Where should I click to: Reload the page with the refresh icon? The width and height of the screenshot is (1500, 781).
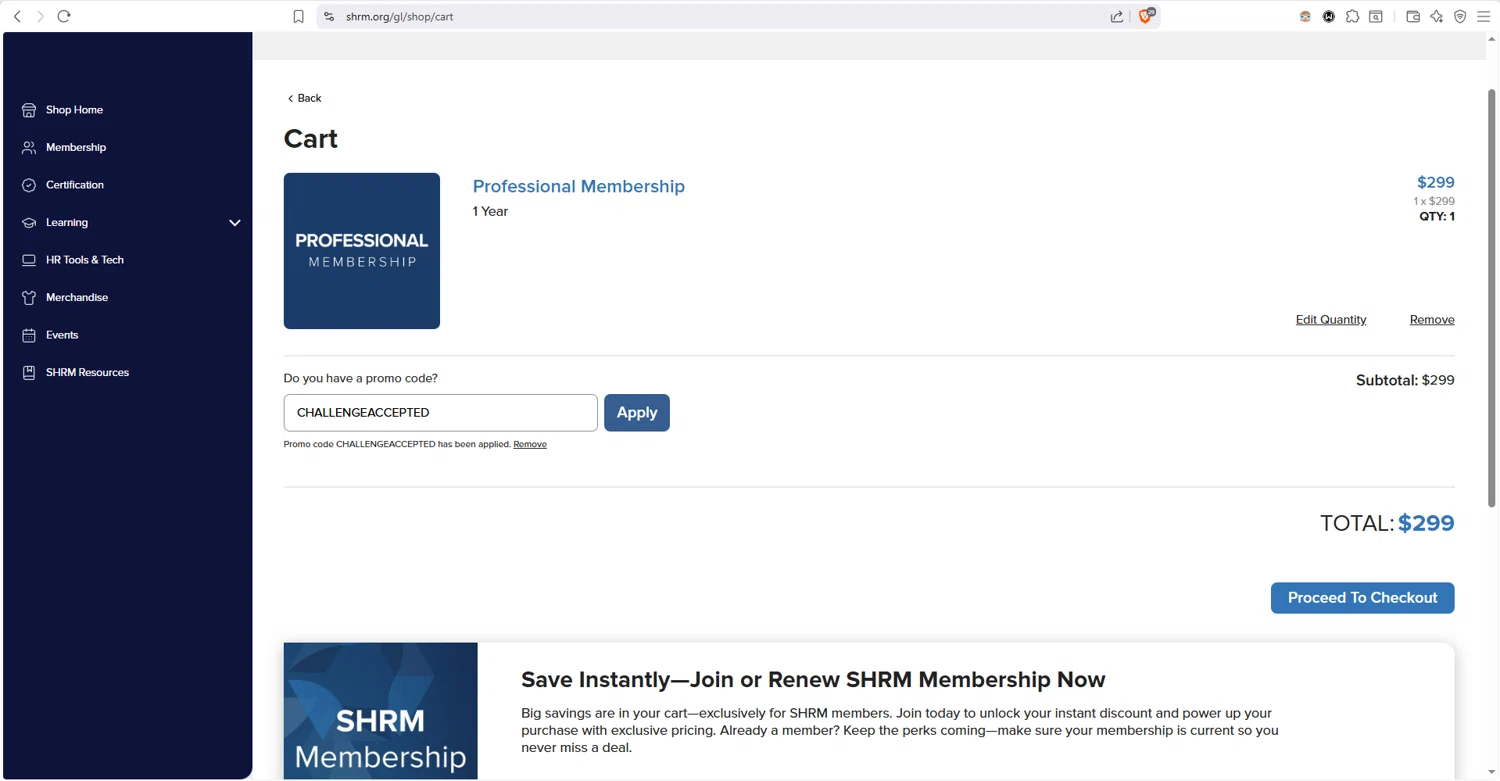coord(64,16)
